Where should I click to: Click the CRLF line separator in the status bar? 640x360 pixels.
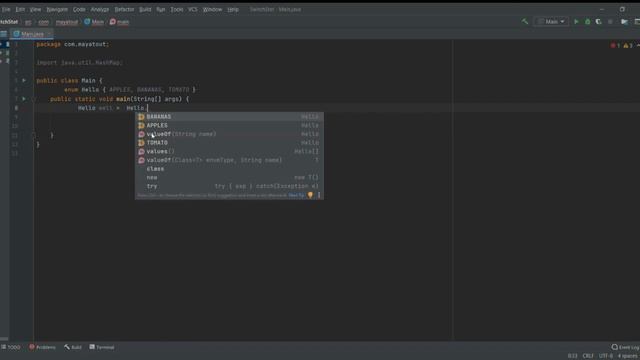pyautogui.click(x=588, y=356)
